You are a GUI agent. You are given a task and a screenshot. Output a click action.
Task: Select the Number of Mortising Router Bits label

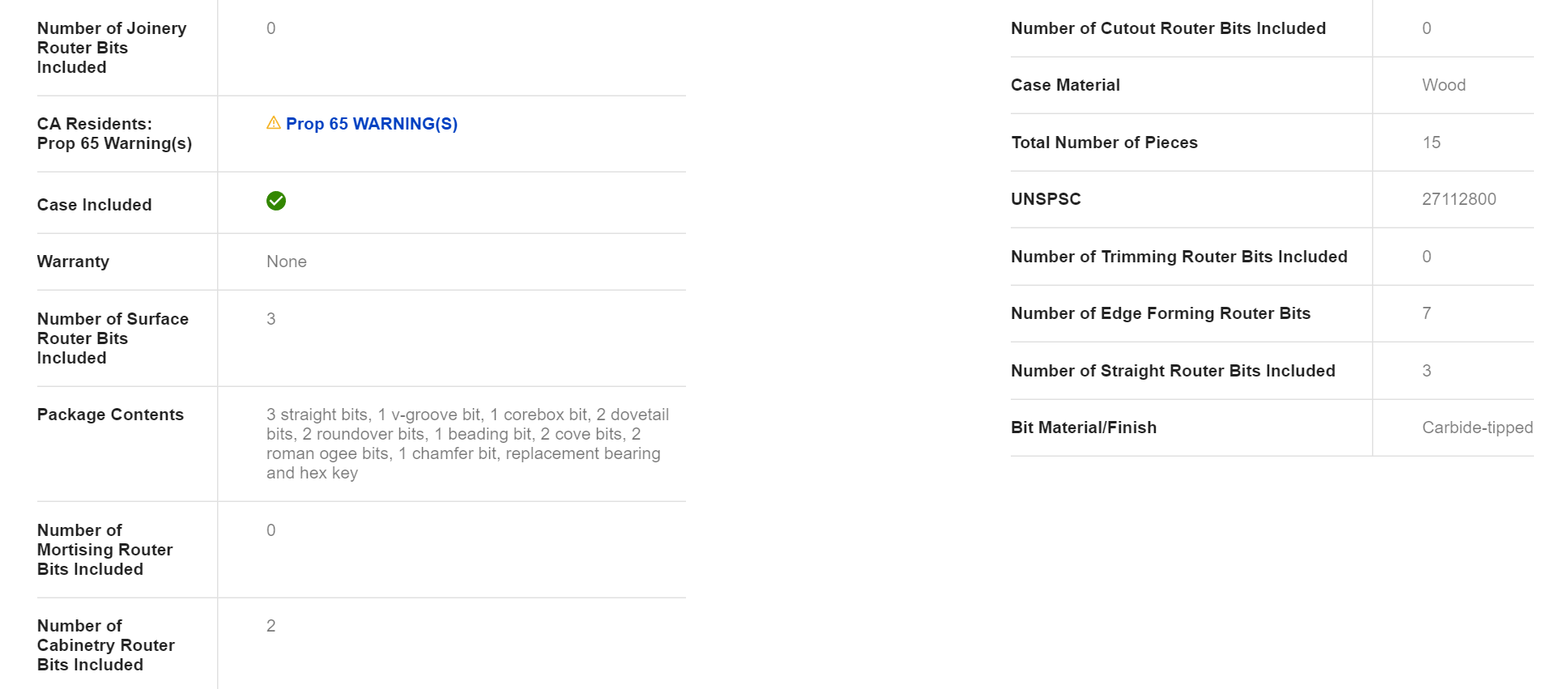pos(104,550)
